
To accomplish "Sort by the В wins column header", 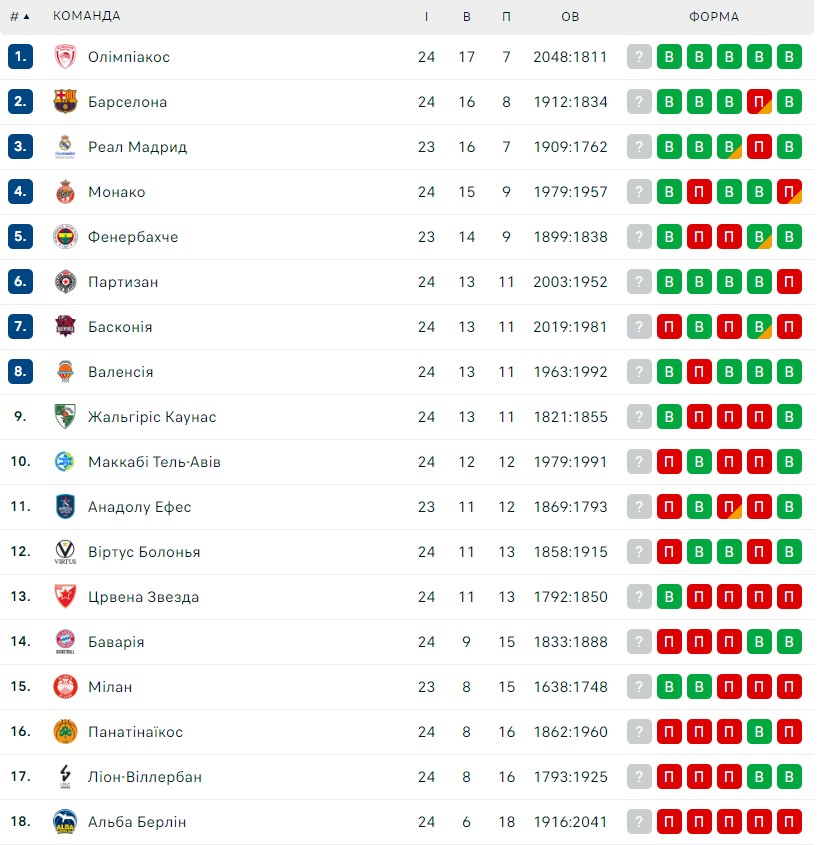I will (x=467, y=17).
